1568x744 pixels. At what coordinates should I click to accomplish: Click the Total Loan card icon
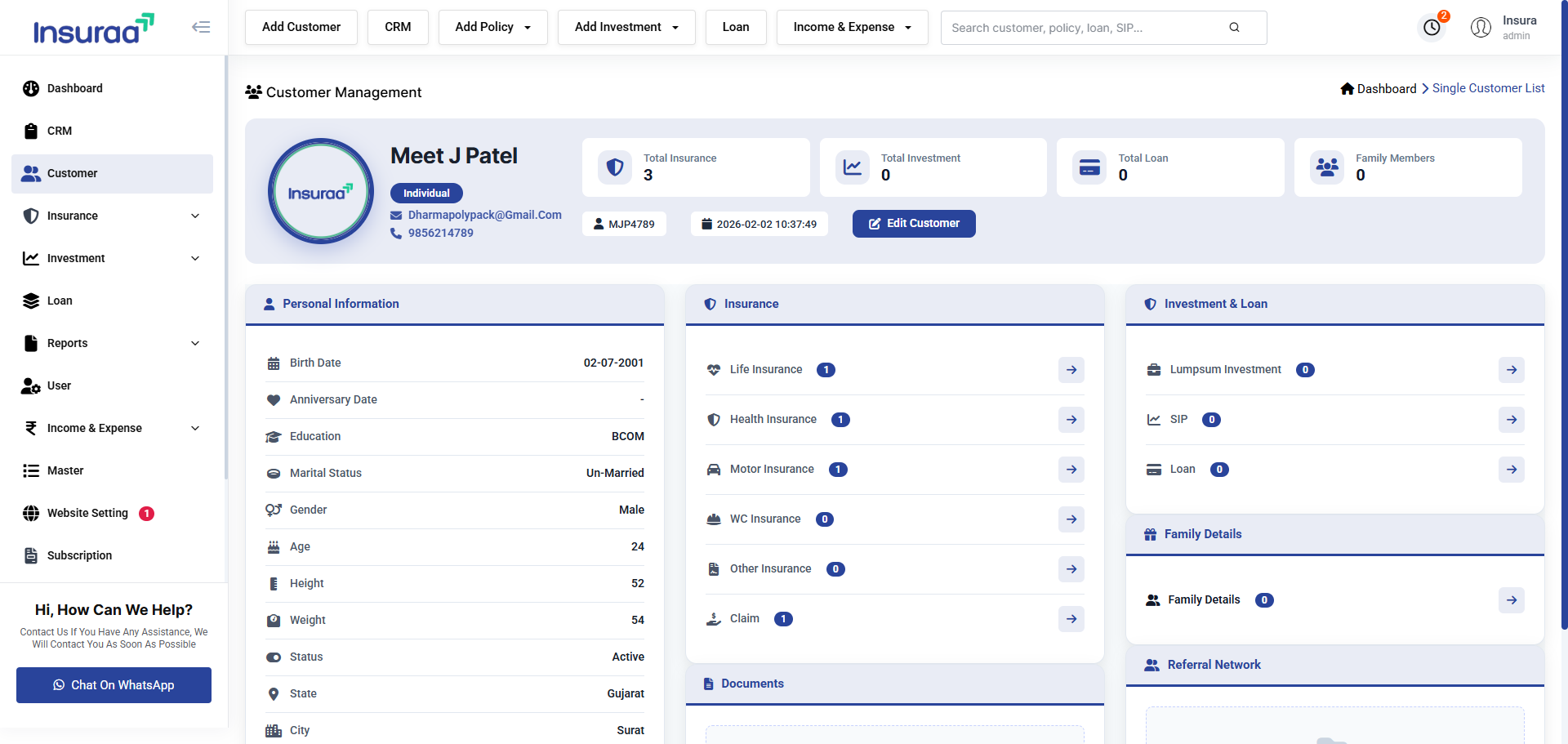[1089, 167]
